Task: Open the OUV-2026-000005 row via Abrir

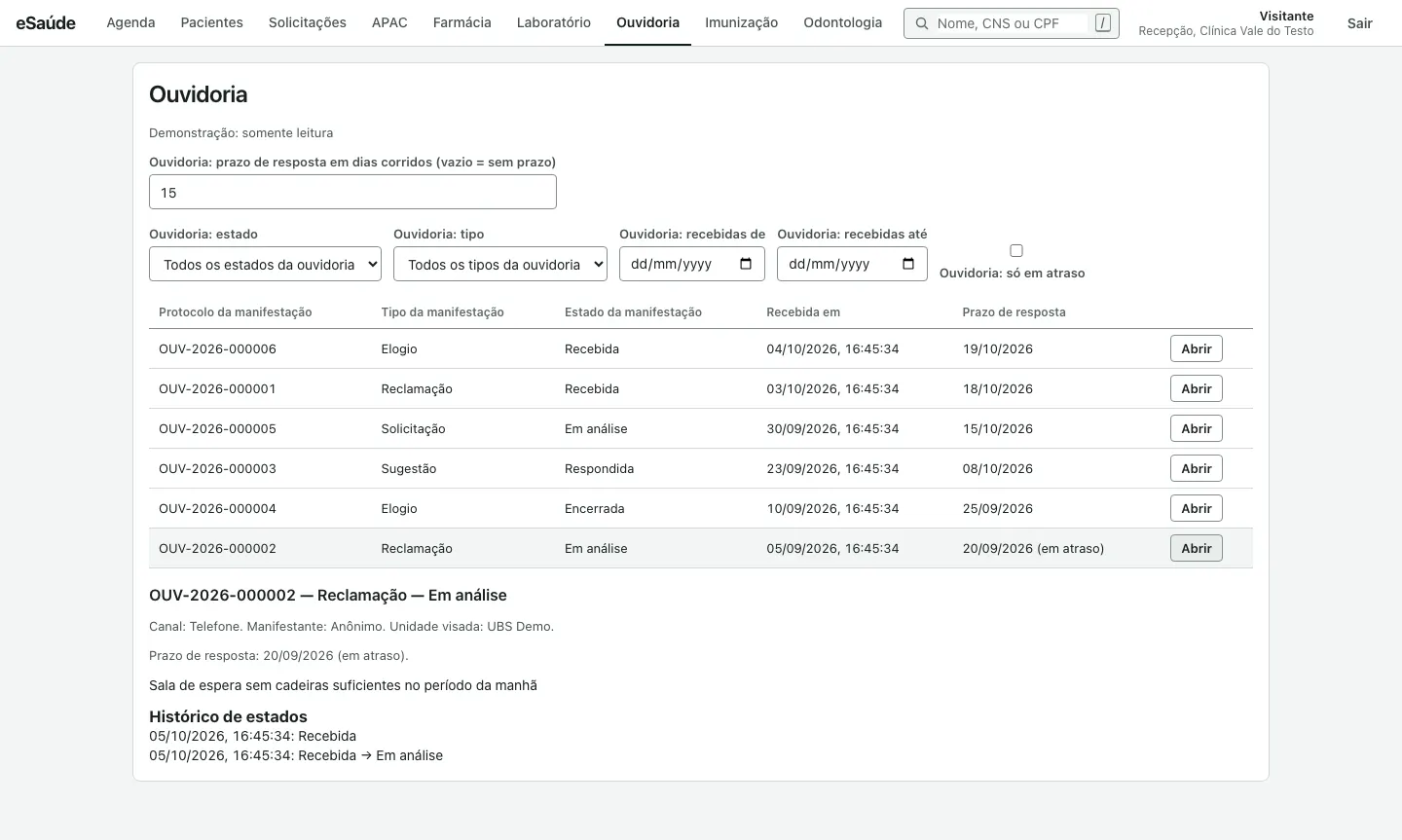Action: pos(1197,428)
